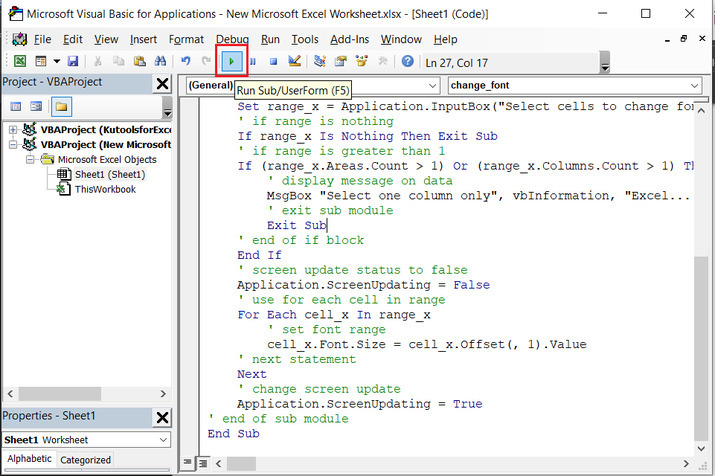
Task: Switch to Alphabetic properties tab
Action: 29,459
